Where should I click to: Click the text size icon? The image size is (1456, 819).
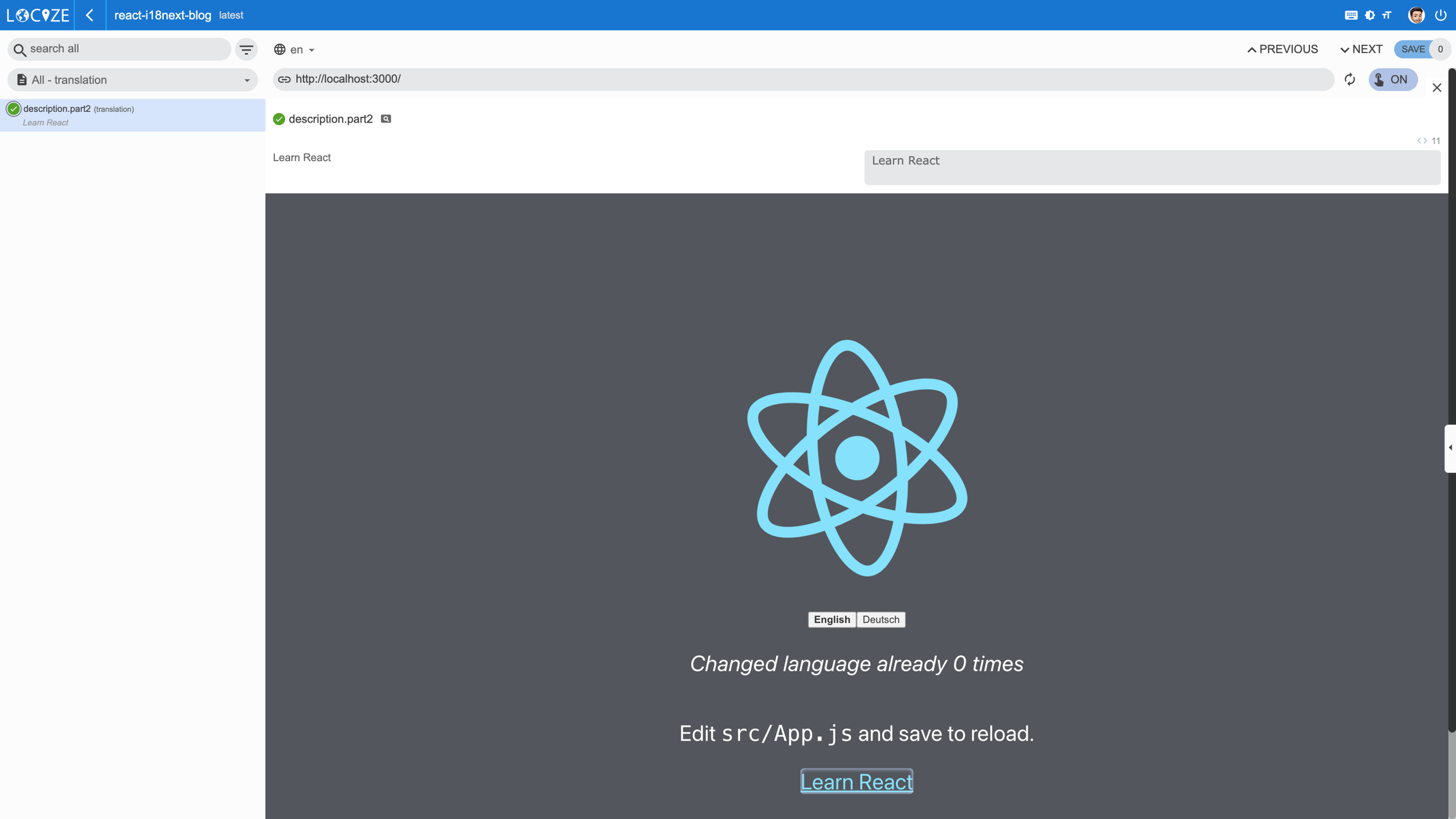[1386, 15]
